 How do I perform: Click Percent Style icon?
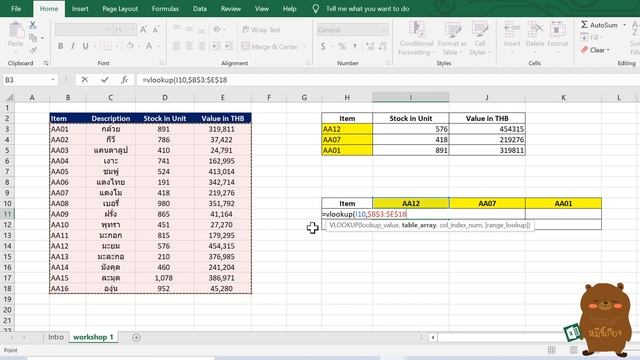[342, 46]
